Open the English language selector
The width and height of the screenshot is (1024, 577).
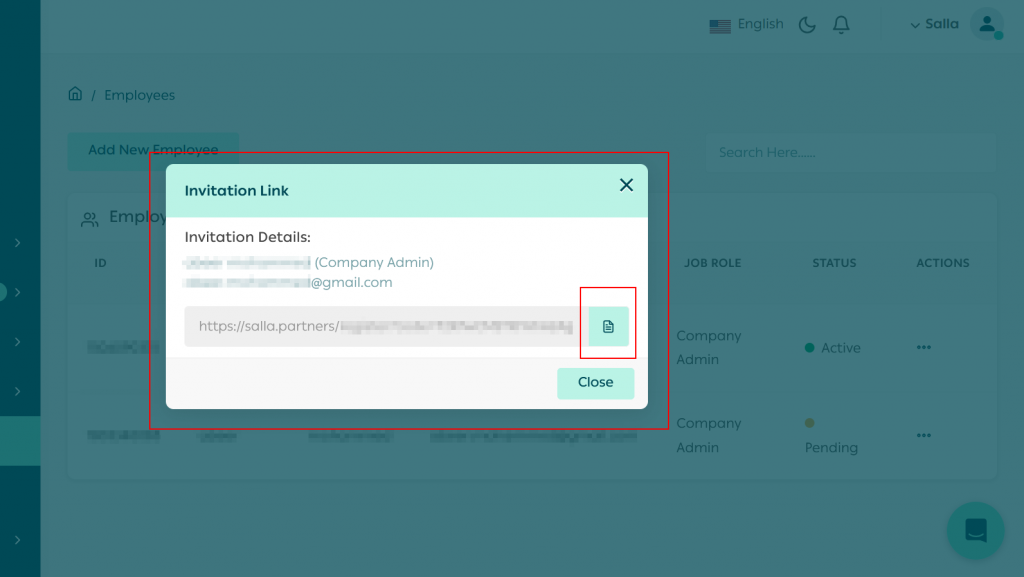[746, 25]
